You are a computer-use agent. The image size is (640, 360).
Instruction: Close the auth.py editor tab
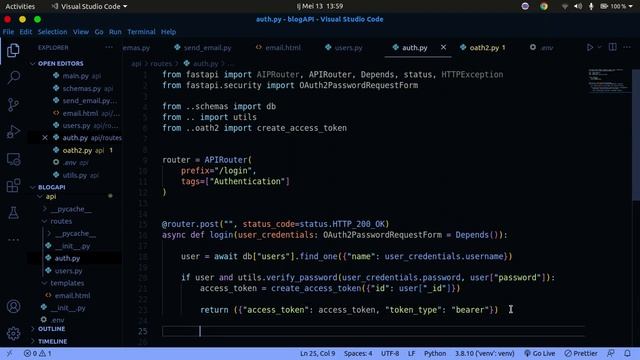point(443,47)
